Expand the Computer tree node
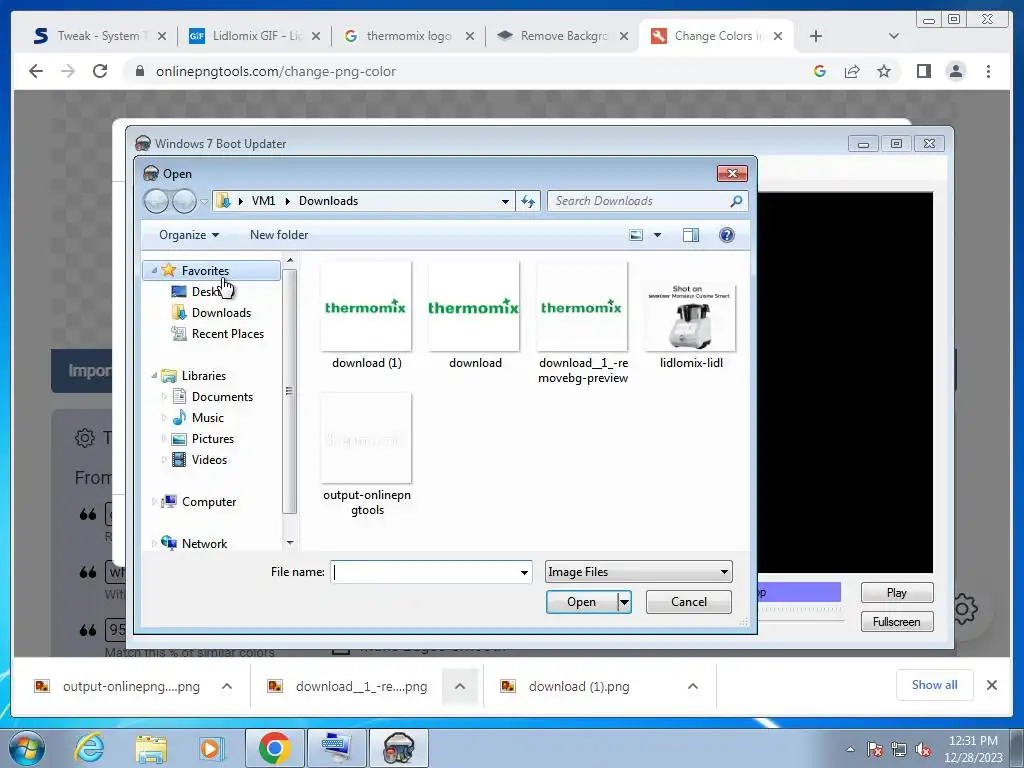Image resolution: width=1024 pixels, height=768 pixels. (154, 502)
